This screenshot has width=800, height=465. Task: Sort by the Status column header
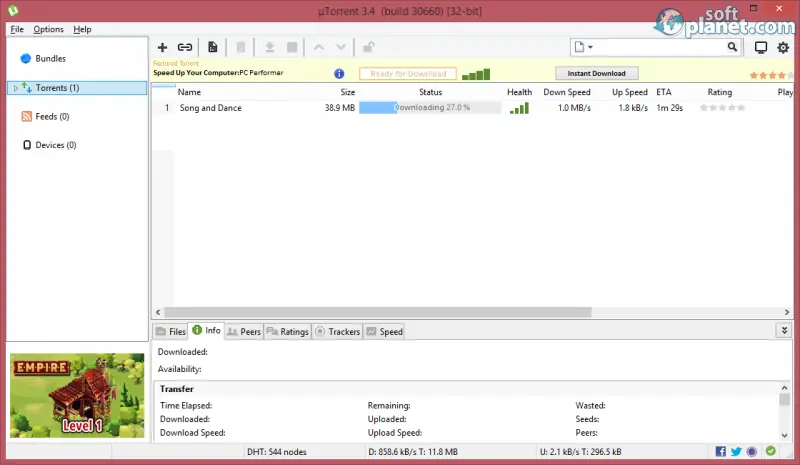click(431, 92)
